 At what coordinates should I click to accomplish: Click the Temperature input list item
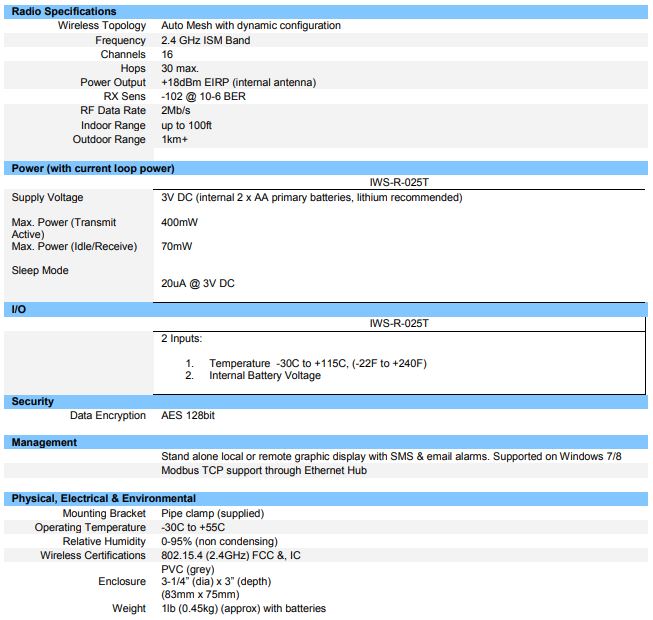(x=317, y=362)
